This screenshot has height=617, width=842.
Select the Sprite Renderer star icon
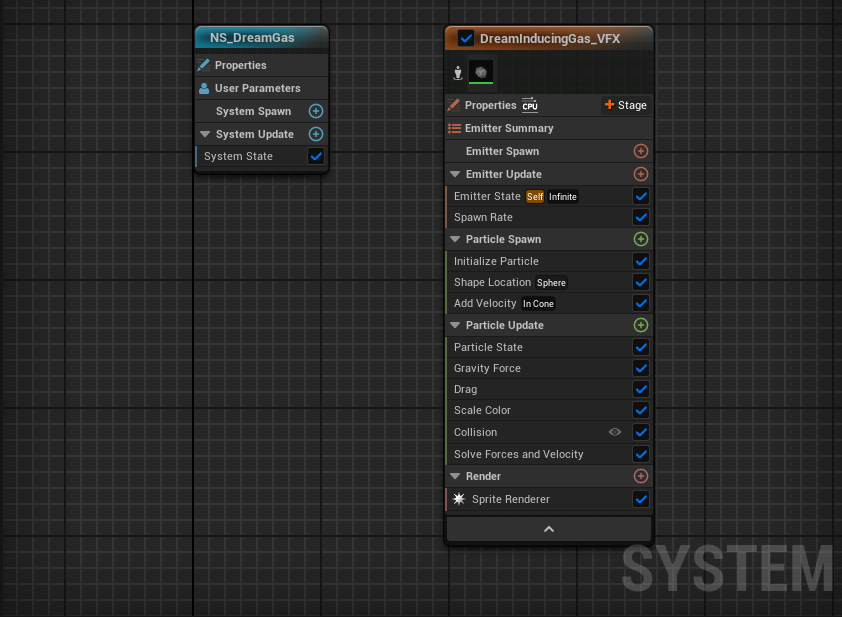[x=459, y=499]
